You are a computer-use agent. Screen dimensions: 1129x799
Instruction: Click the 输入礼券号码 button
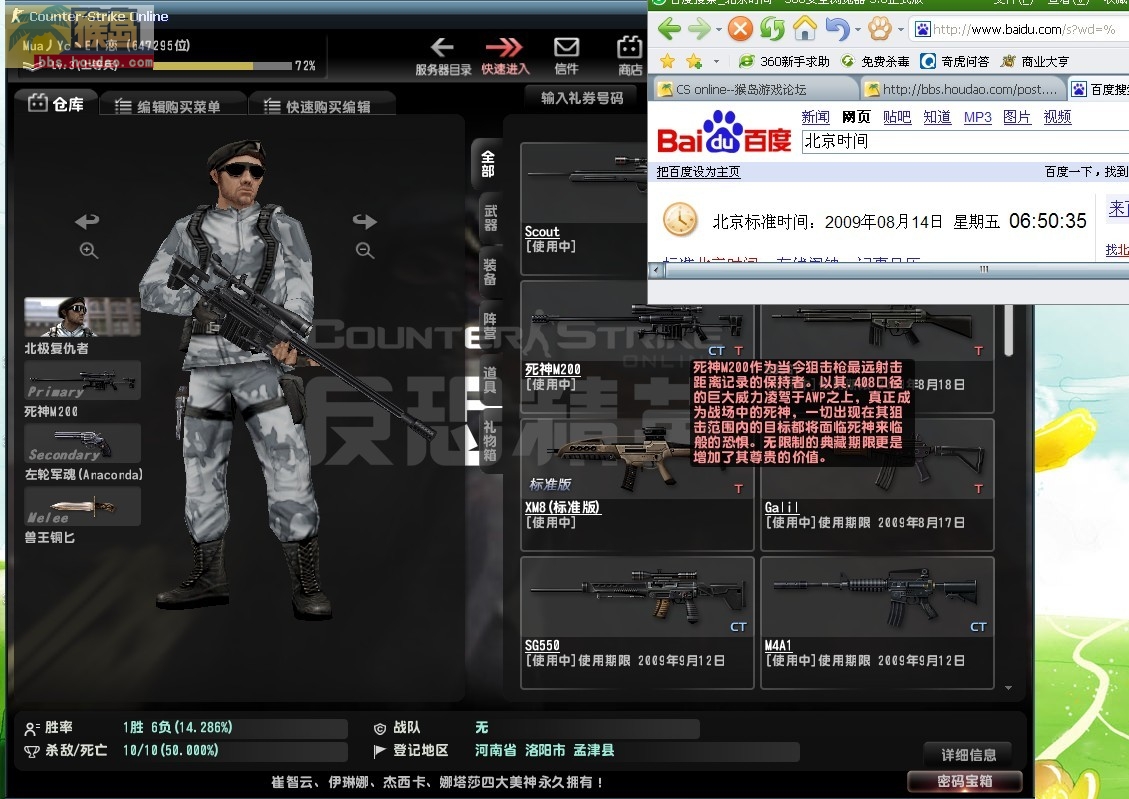point(583,98)
